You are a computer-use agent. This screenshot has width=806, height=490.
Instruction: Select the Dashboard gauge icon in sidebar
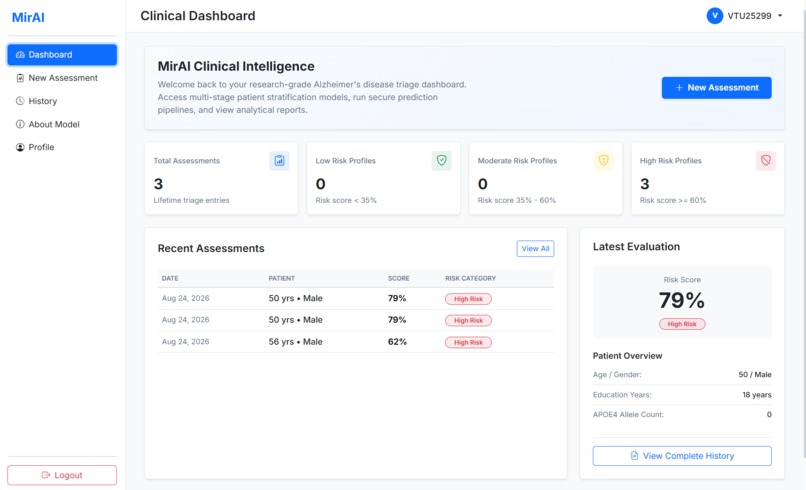click(20, 55)
